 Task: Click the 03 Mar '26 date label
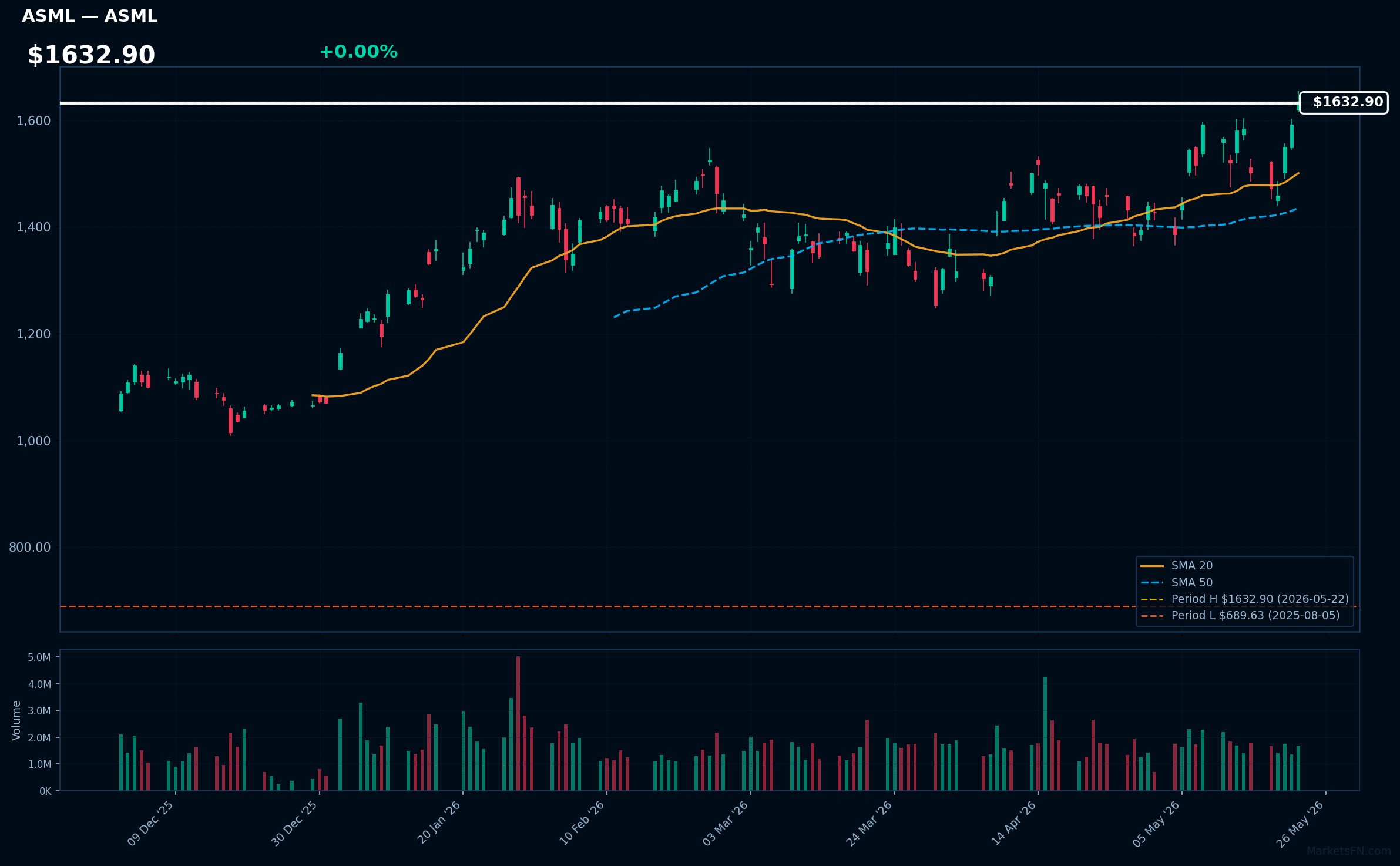pos(725,823)
